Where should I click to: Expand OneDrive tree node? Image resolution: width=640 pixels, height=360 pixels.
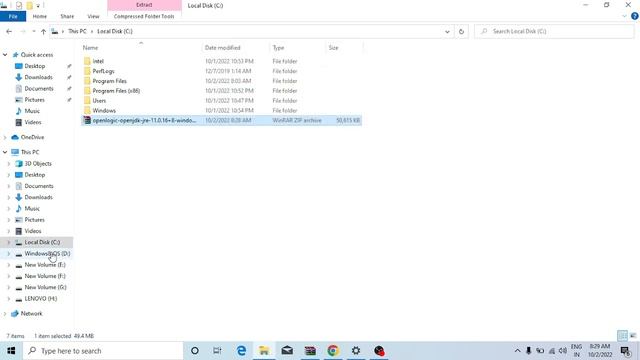point(5,137)
